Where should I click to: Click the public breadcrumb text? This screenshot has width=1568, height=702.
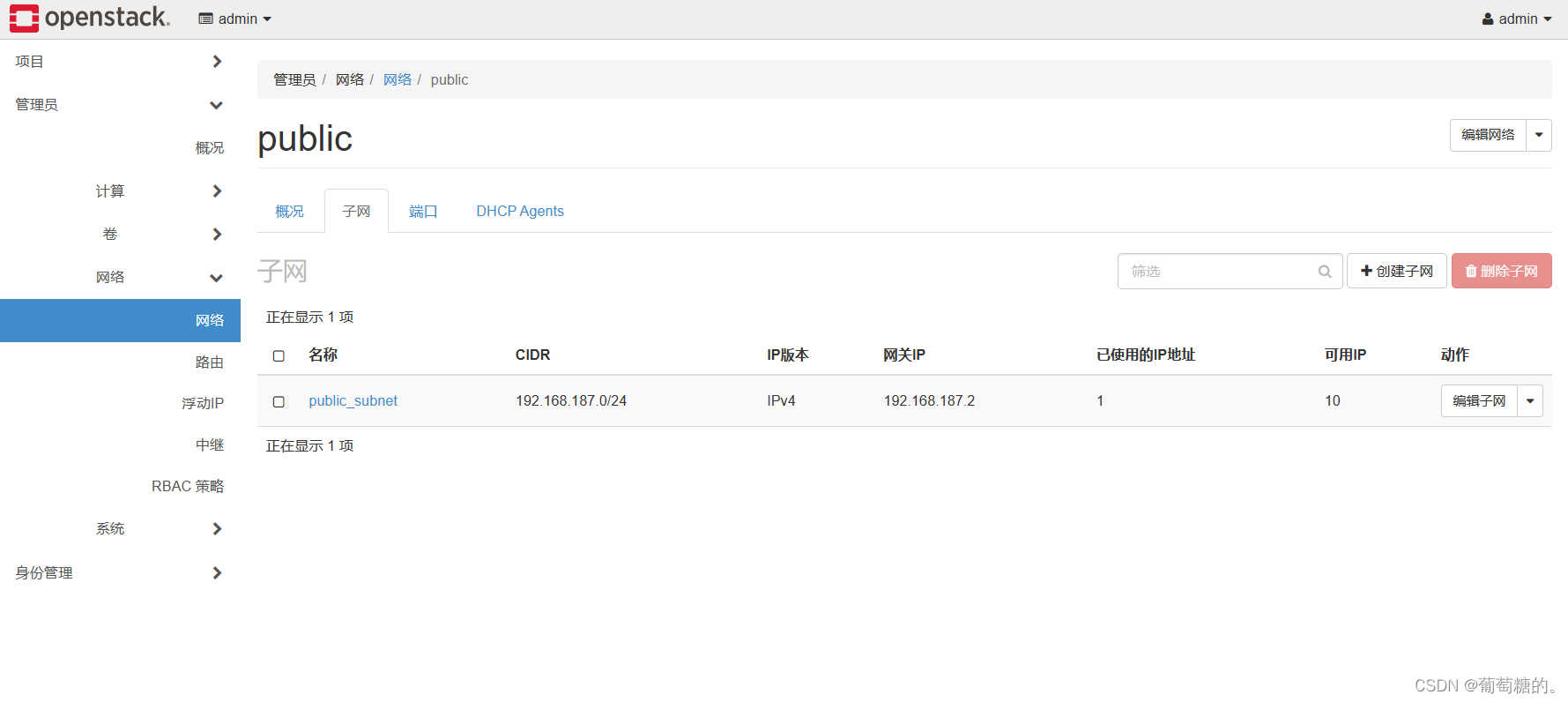pos(450,79)
